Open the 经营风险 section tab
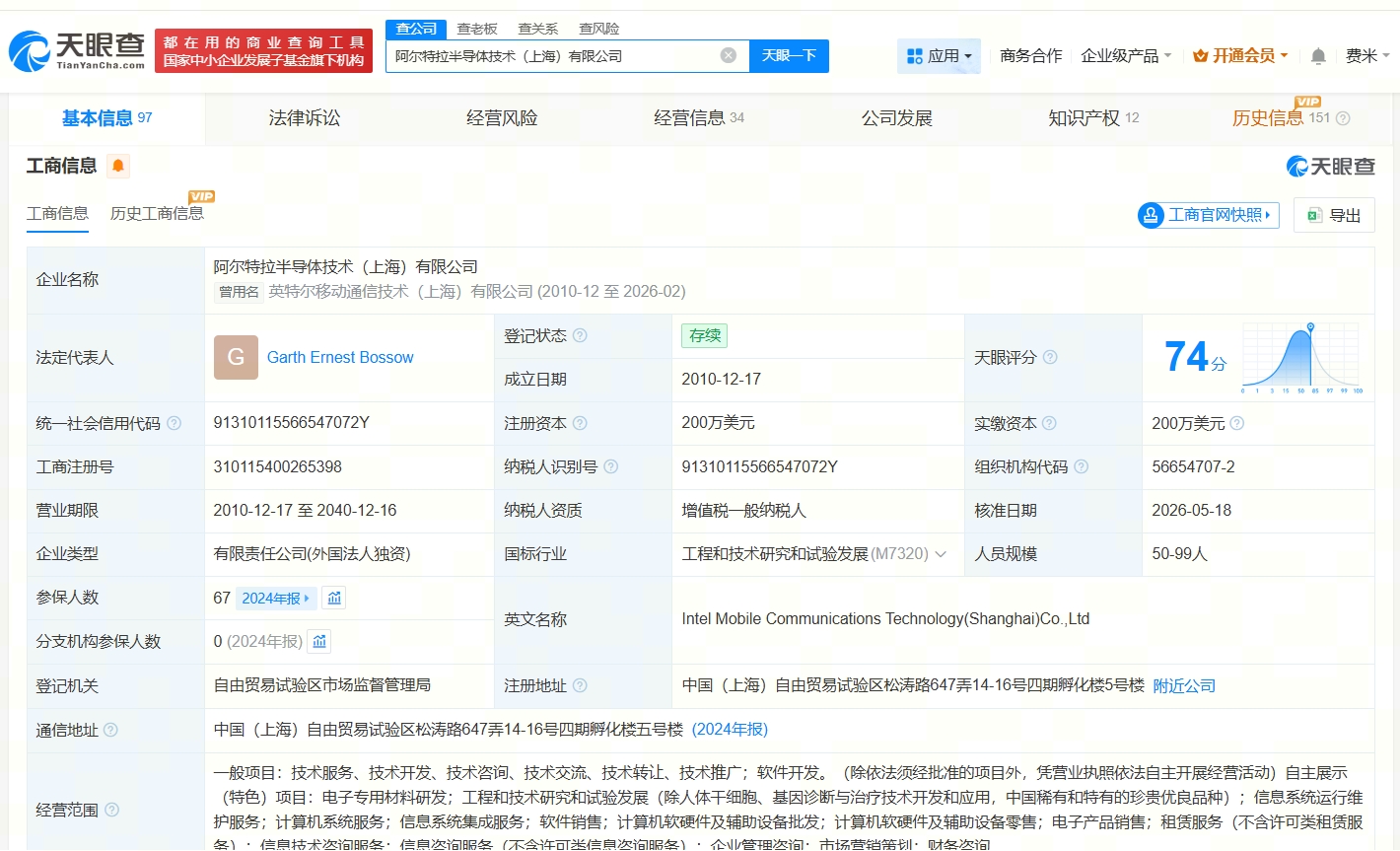 [502, 118]
